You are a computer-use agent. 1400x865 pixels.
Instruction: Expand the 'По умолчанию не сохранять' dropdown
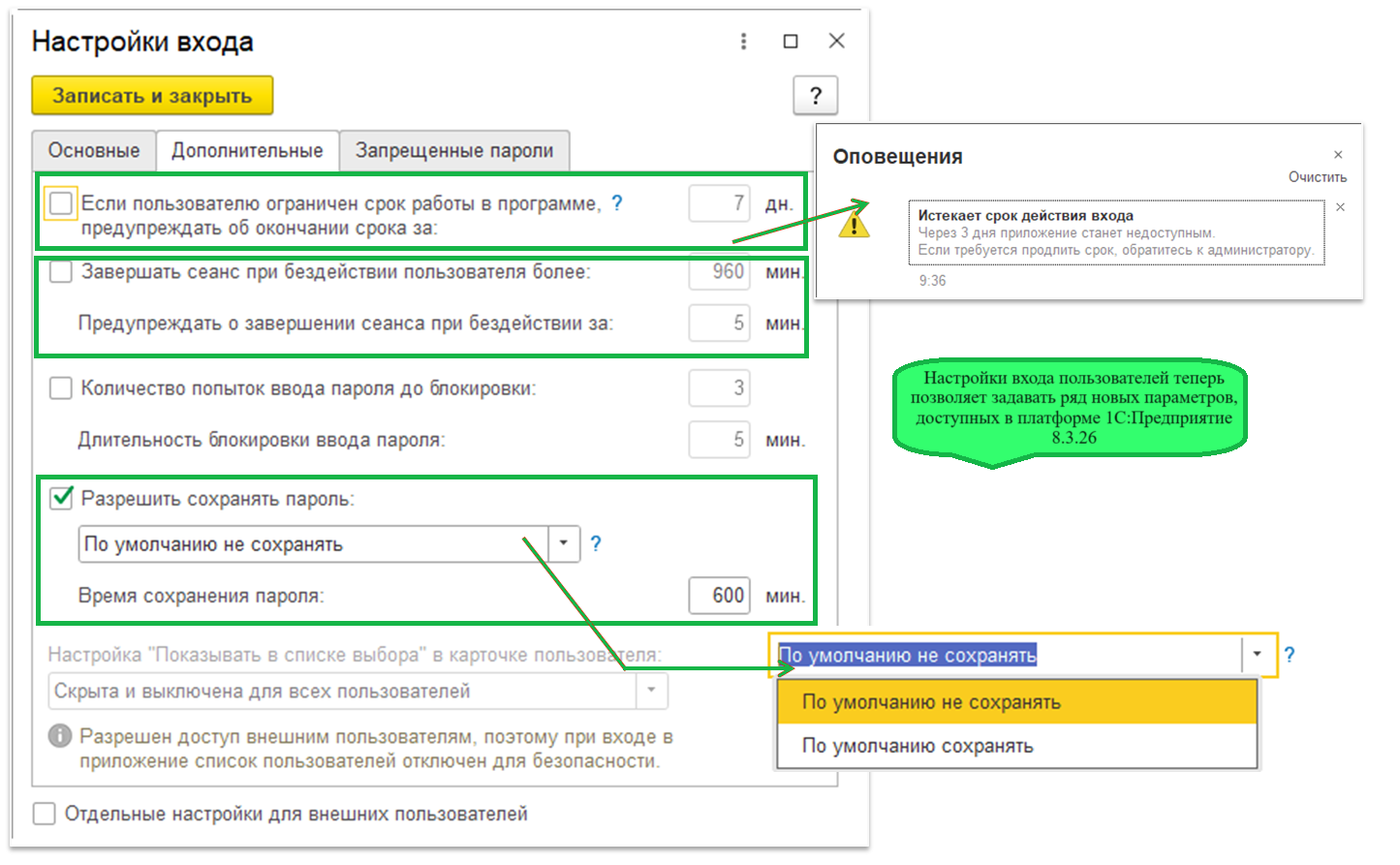(x=563, y=543)
